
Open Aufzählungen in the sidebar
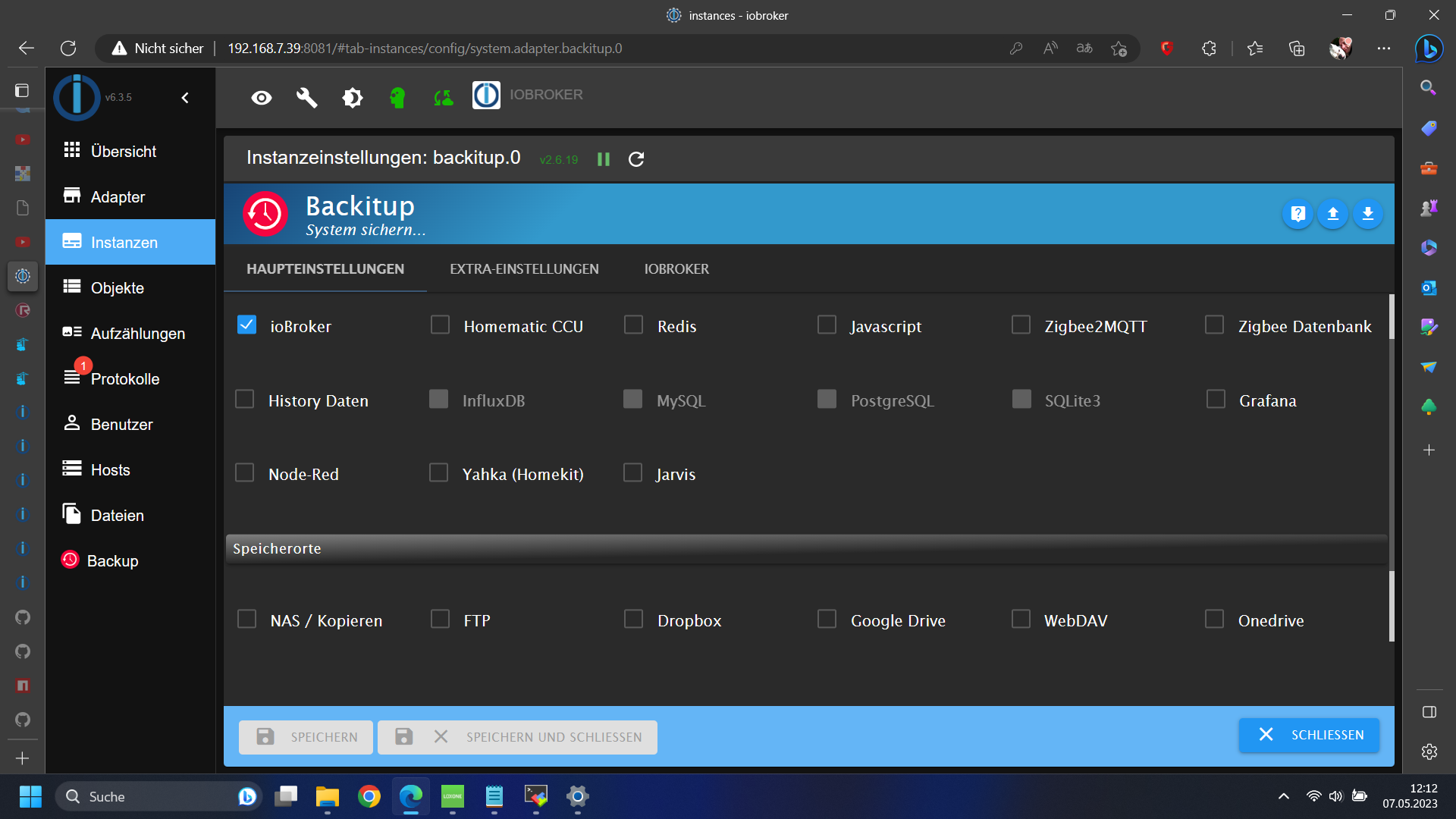point(130,333)
